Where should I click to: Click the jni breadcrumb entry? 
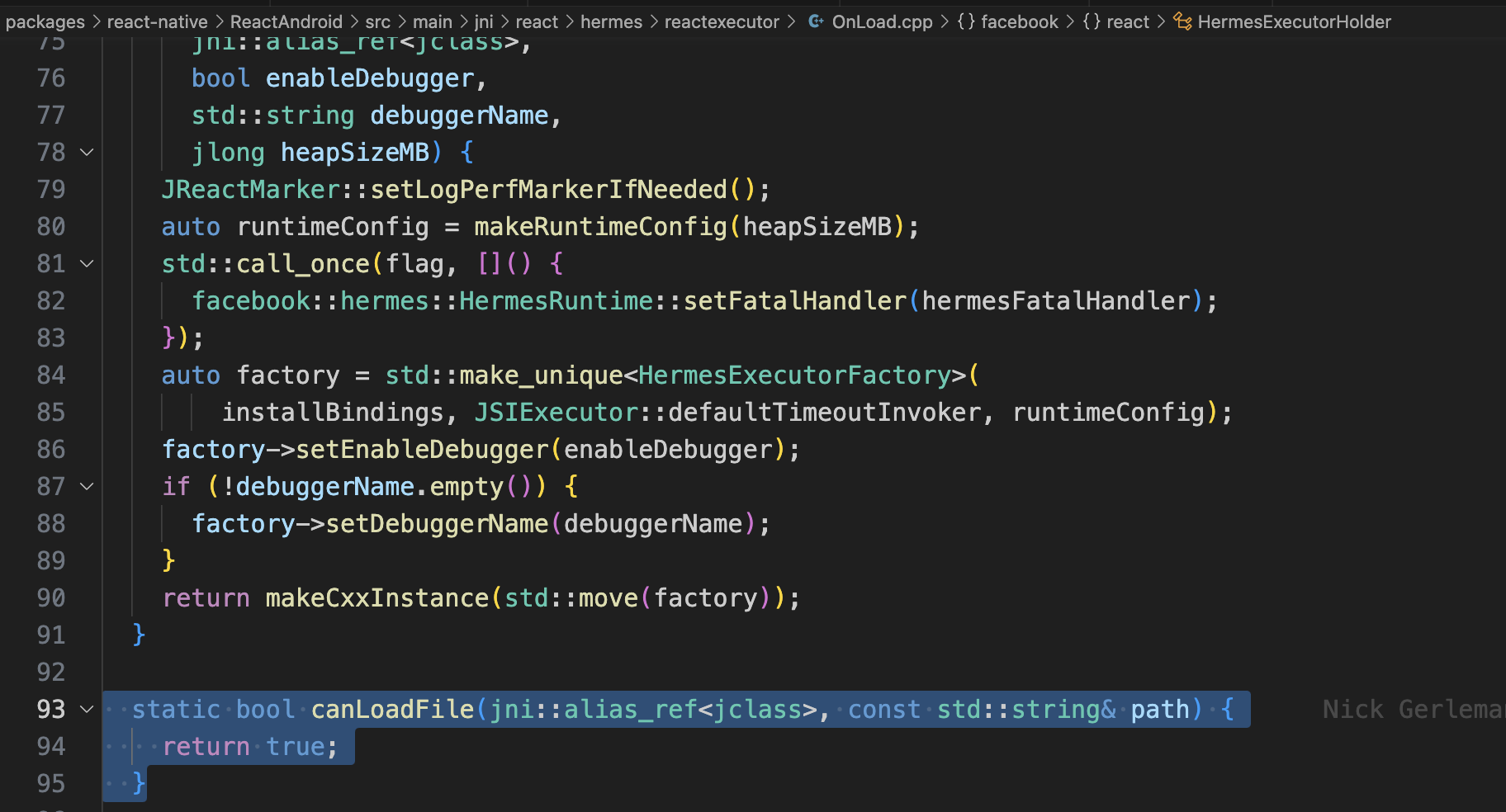click(484, 21)
